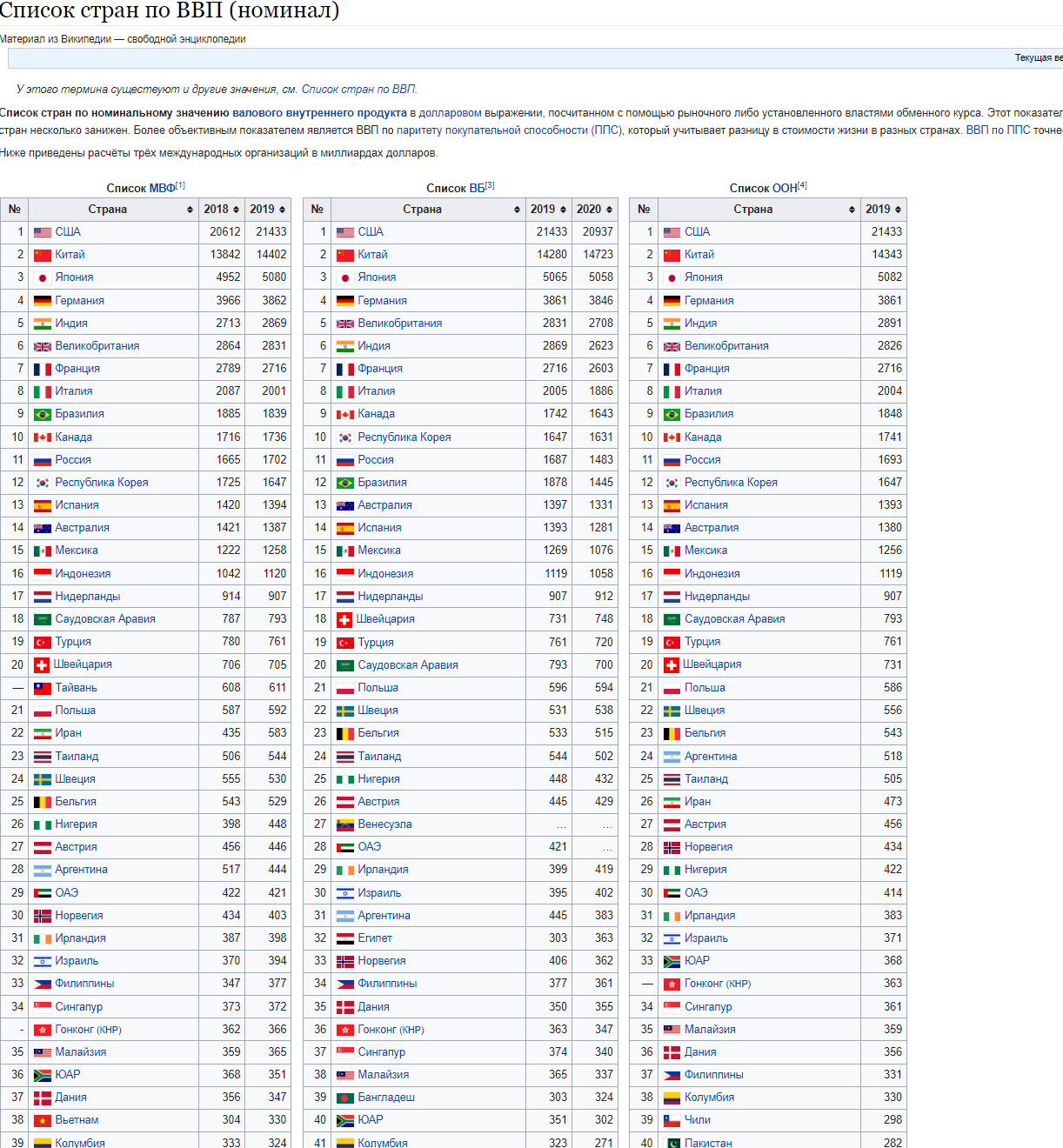
Task: Click № header of the ООН table
Action: 644,210
